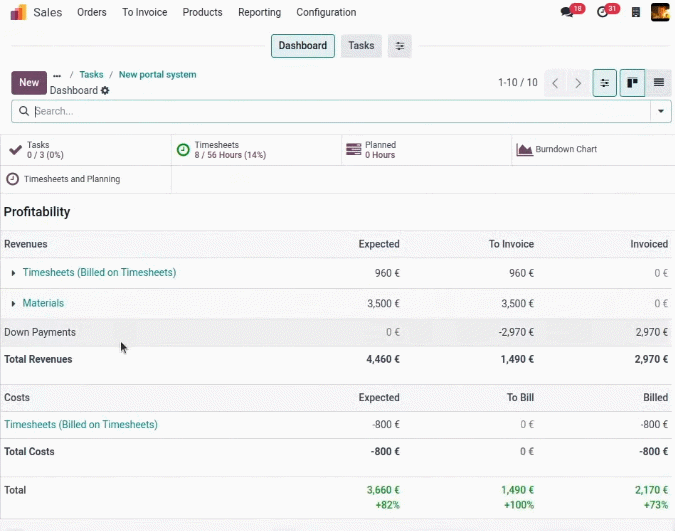
Task: Open Planned hours stat icon
Action: coord(353,149)
